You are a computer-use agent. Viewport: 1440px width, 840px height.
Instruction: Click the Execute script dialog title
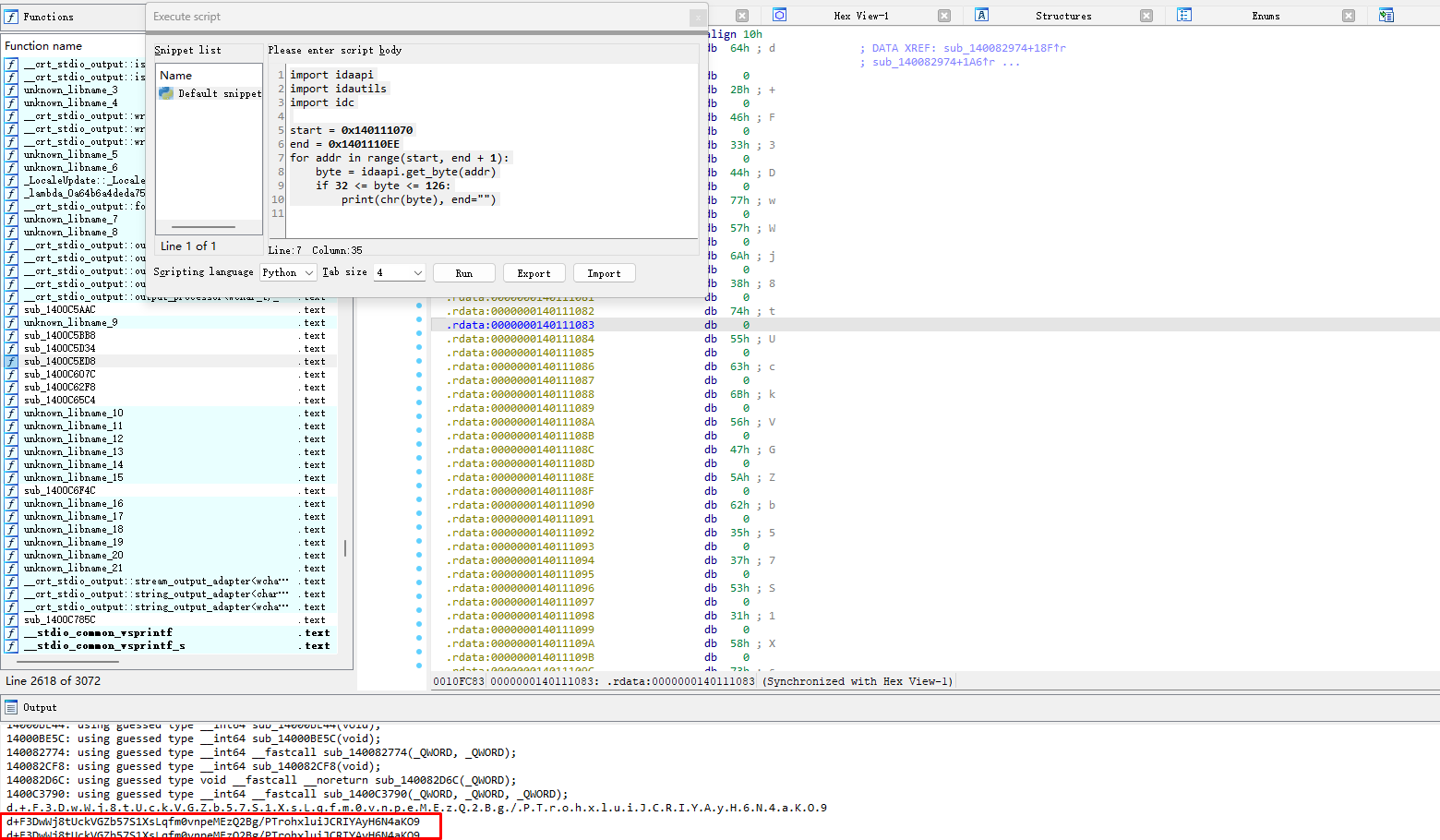pos(187,17)
